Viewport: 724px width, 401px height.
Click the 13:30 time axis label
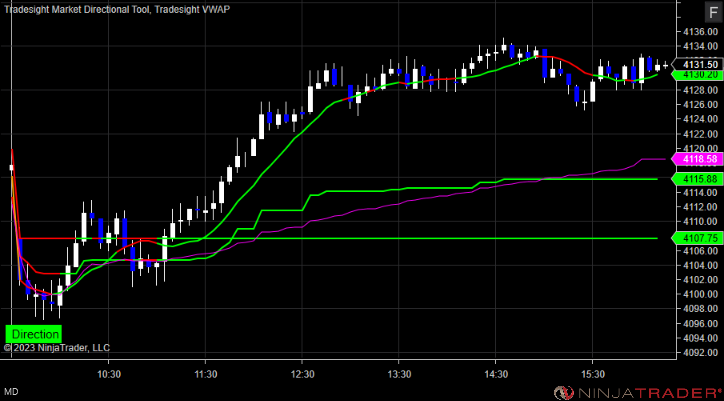399,372
